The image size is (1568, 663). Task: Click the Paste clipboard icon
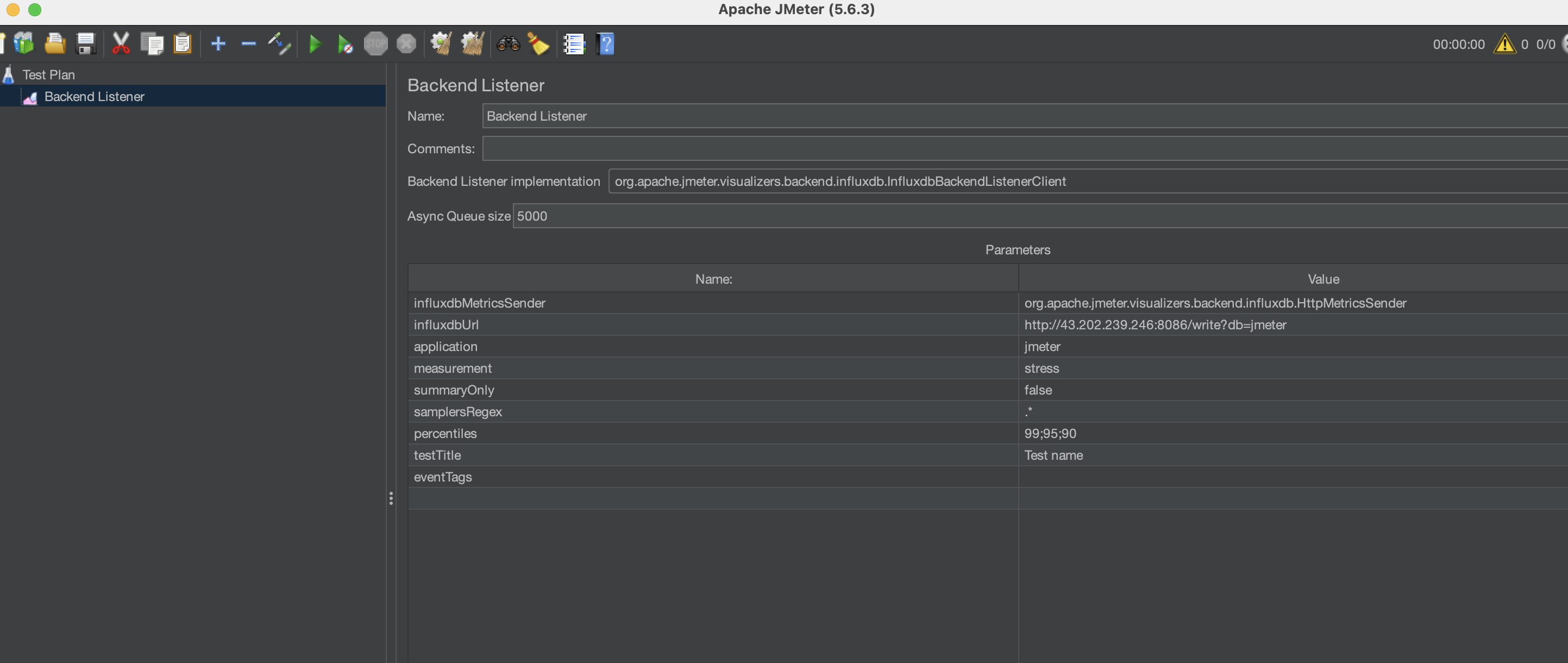point(183,44)
